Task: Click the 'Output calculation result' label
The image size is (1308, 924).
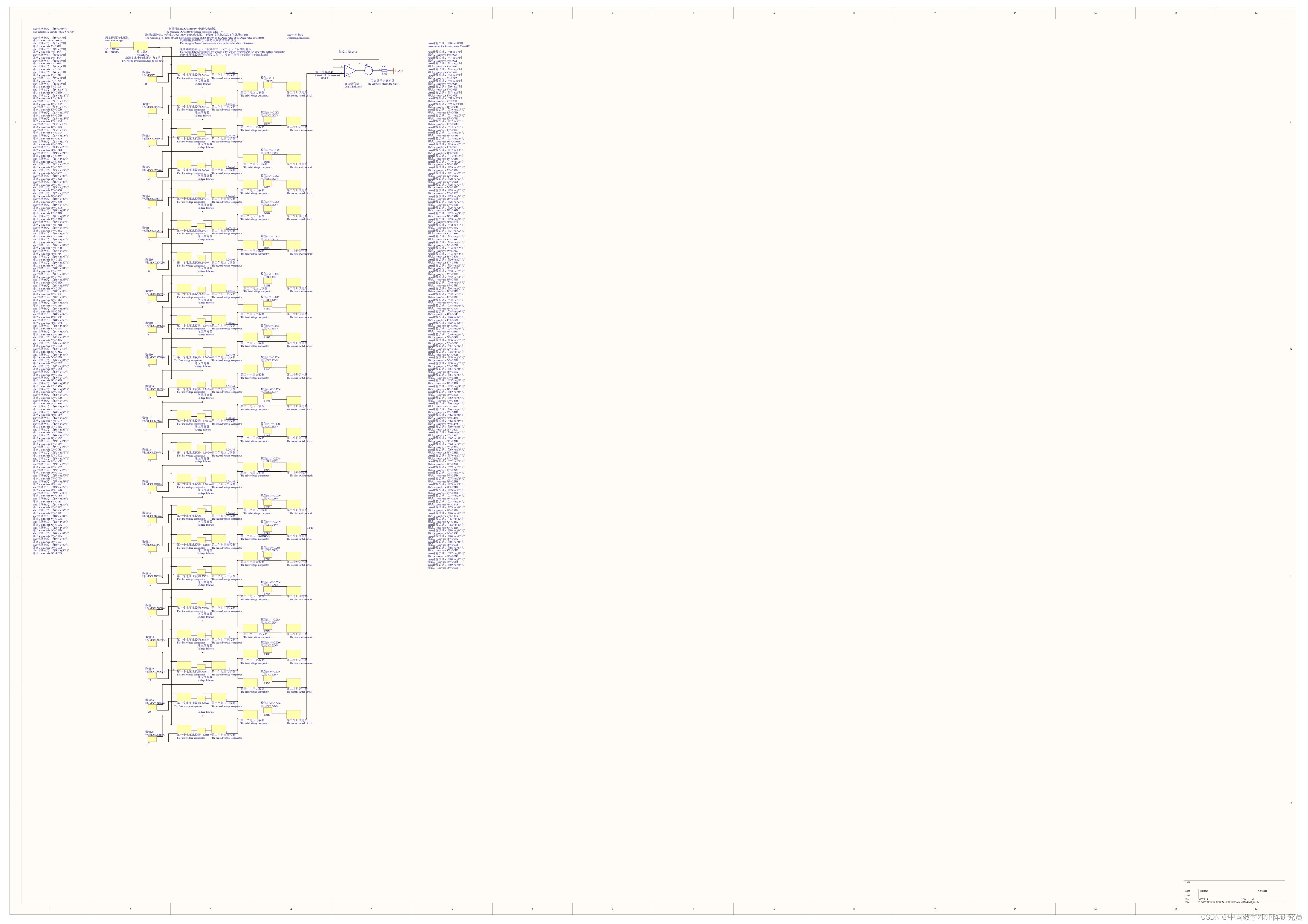Action: point(327,75)
